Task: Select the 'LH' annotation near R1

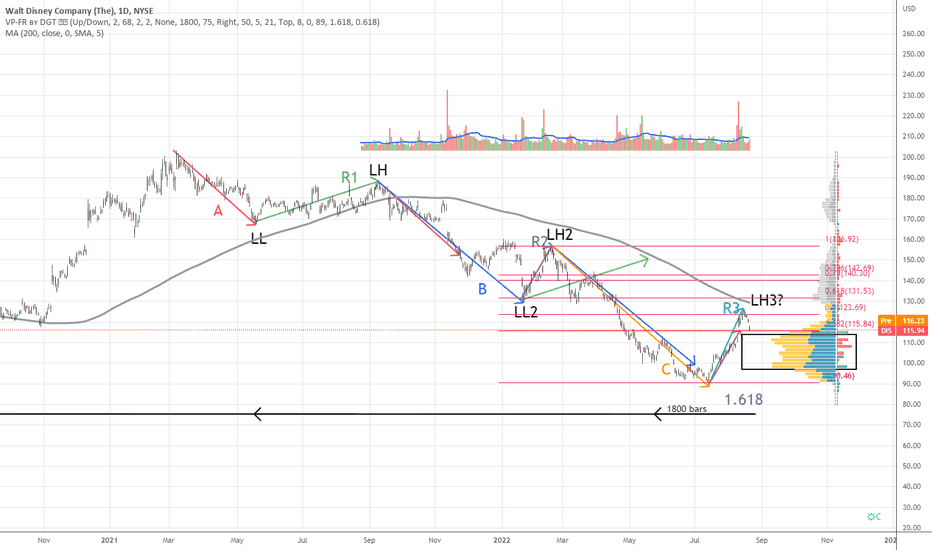Action: 378,170
